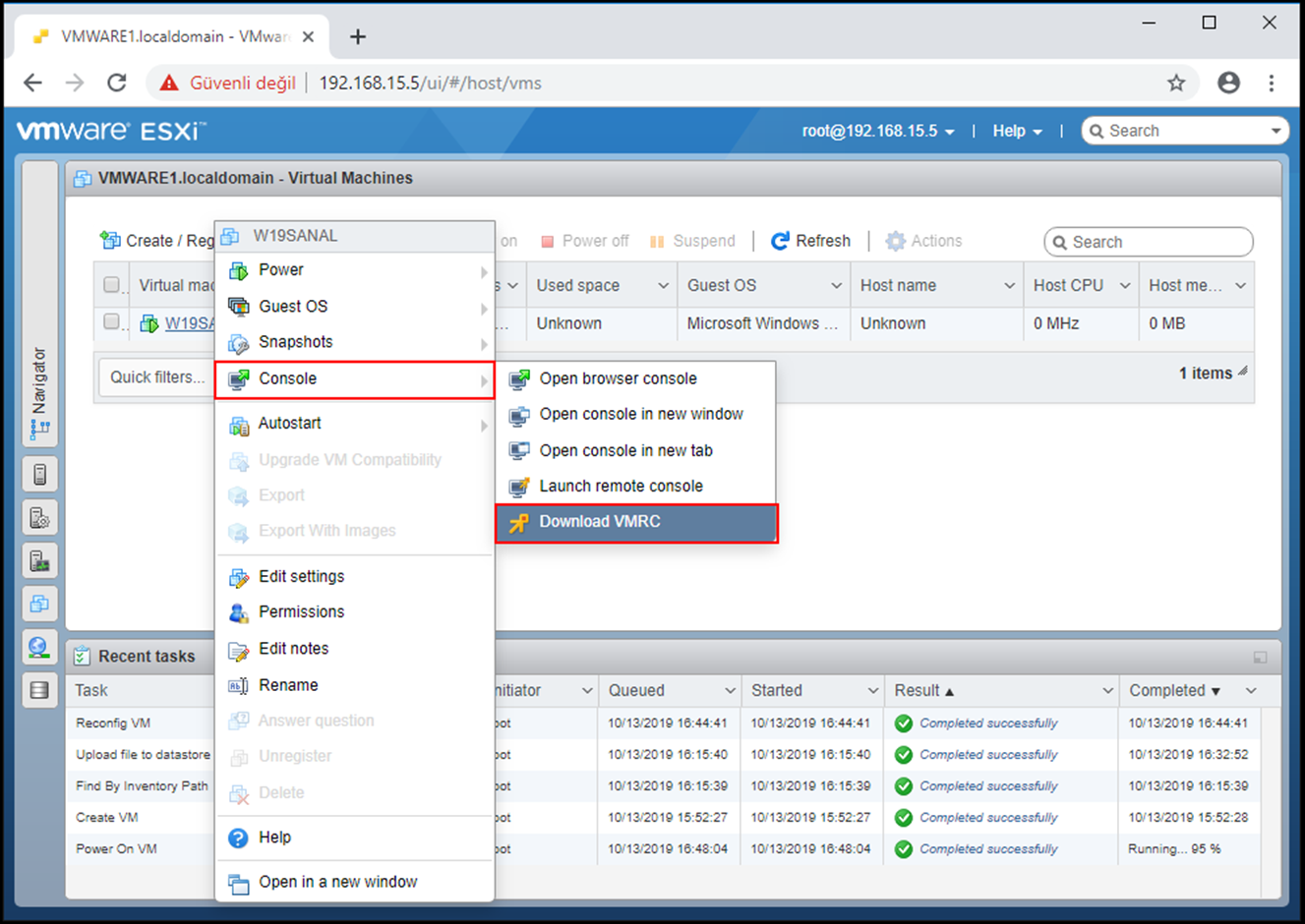This screenshot has height=924, width=1305.
Task: Click the Open console in new tab icon
Action: point(518,451)
